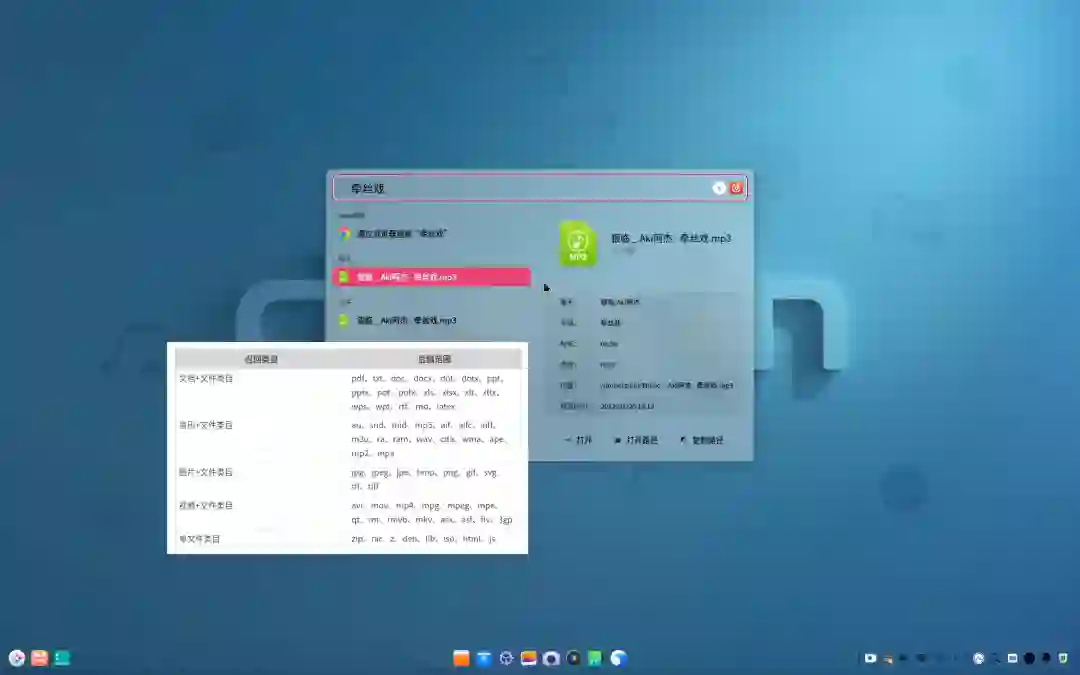Click the shield icon at the tray's right end

point(1063,658)
